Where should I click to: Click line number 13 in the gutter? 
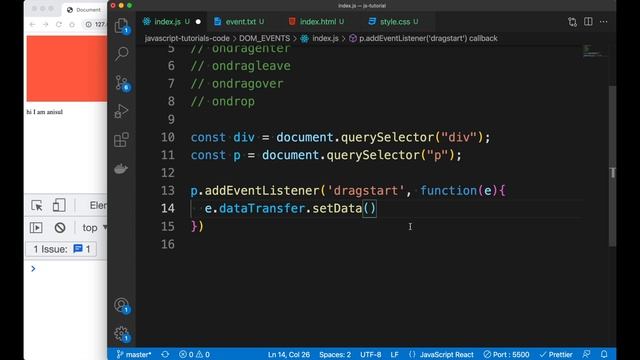(x=168, y=191)
